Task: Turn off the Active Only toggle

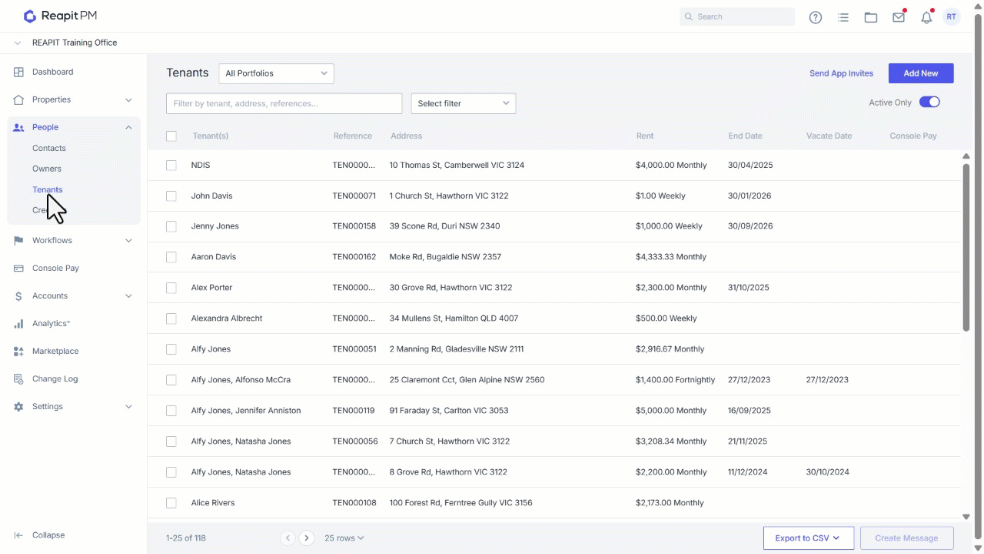Action: [x=929, y=102]
